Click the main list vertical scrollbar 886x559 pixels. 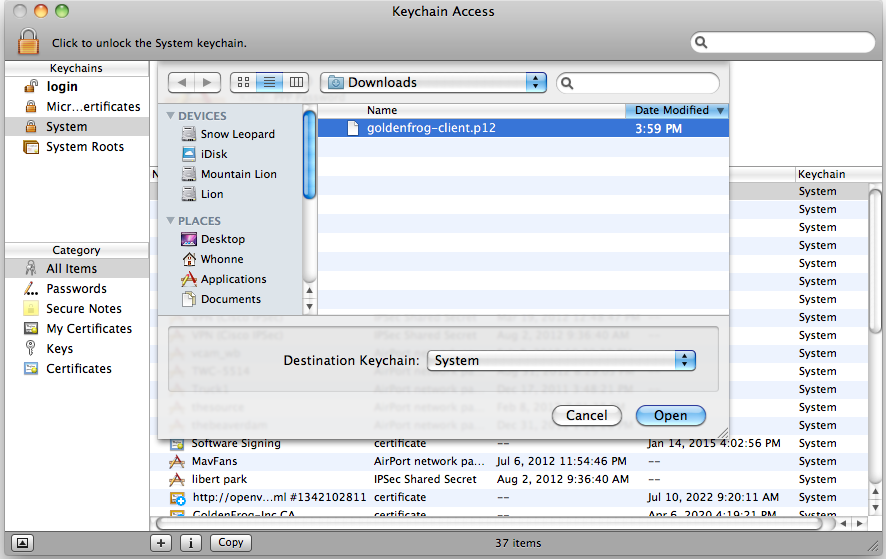[x=875, y=261]
